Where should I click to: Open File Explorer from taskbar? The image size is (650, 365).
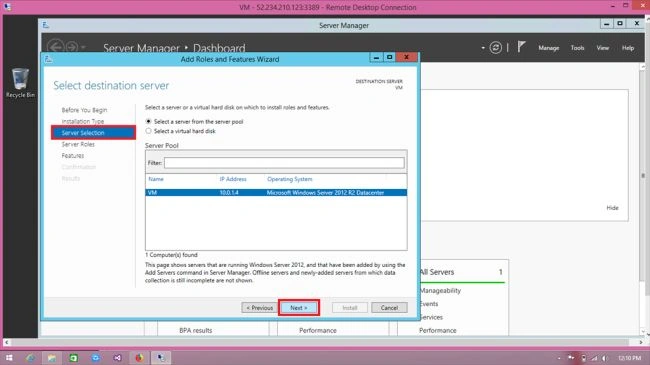click(52, 358)
